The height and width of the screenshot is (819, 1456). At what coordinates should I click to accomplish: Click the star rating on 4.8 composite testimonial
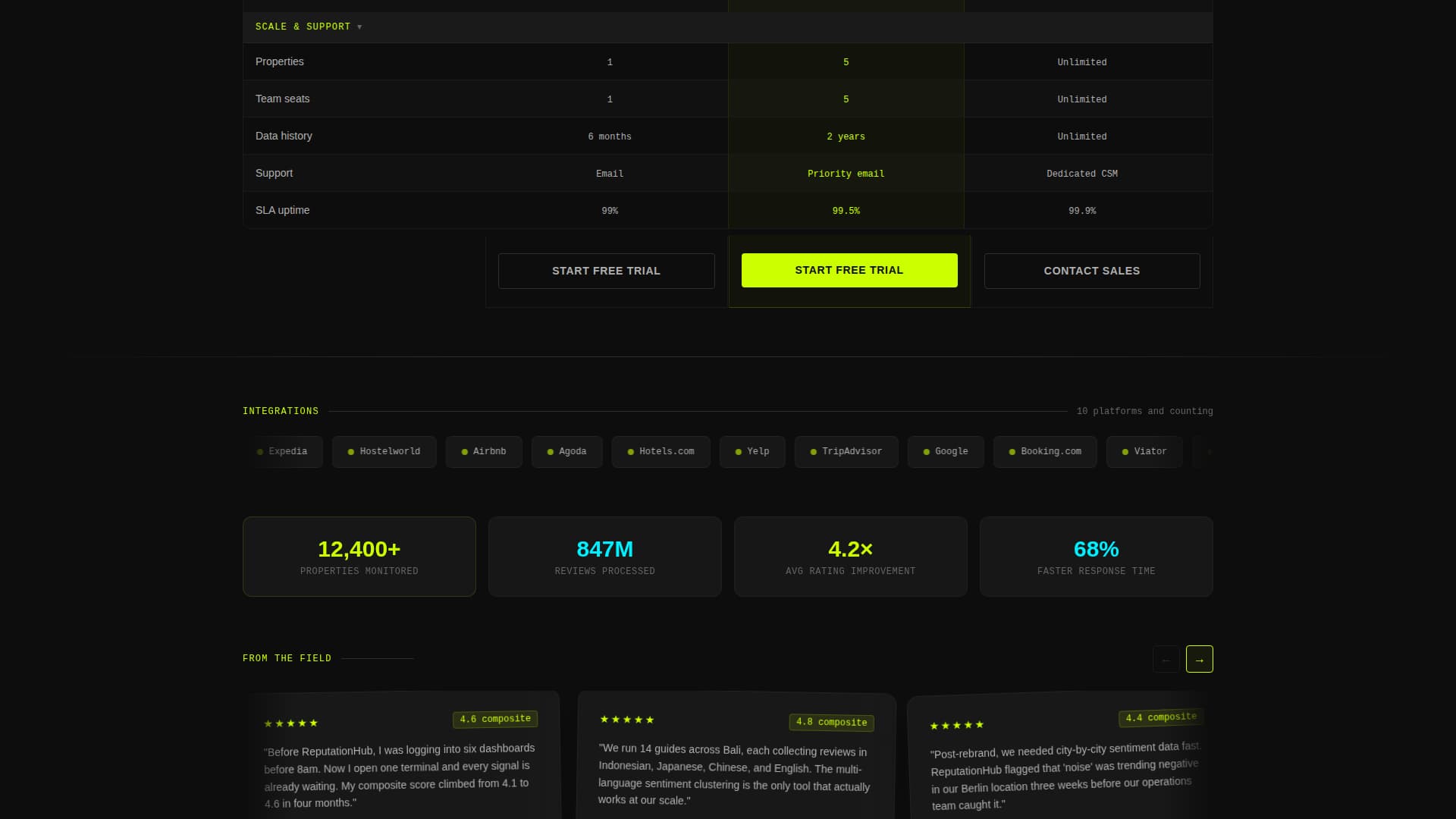click(x=626, y=720)
